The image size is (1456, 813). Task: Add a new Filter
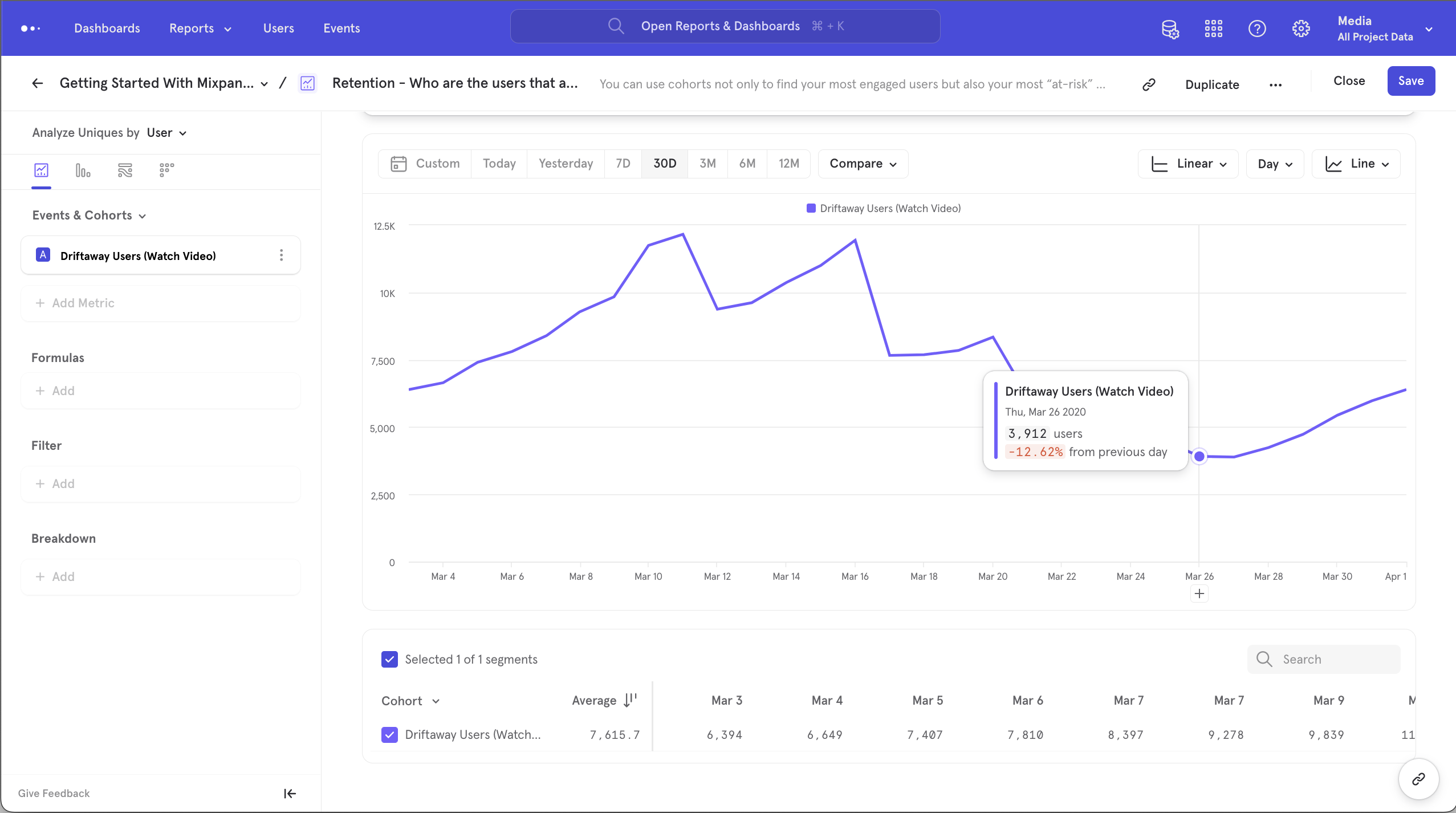point(160,483)
